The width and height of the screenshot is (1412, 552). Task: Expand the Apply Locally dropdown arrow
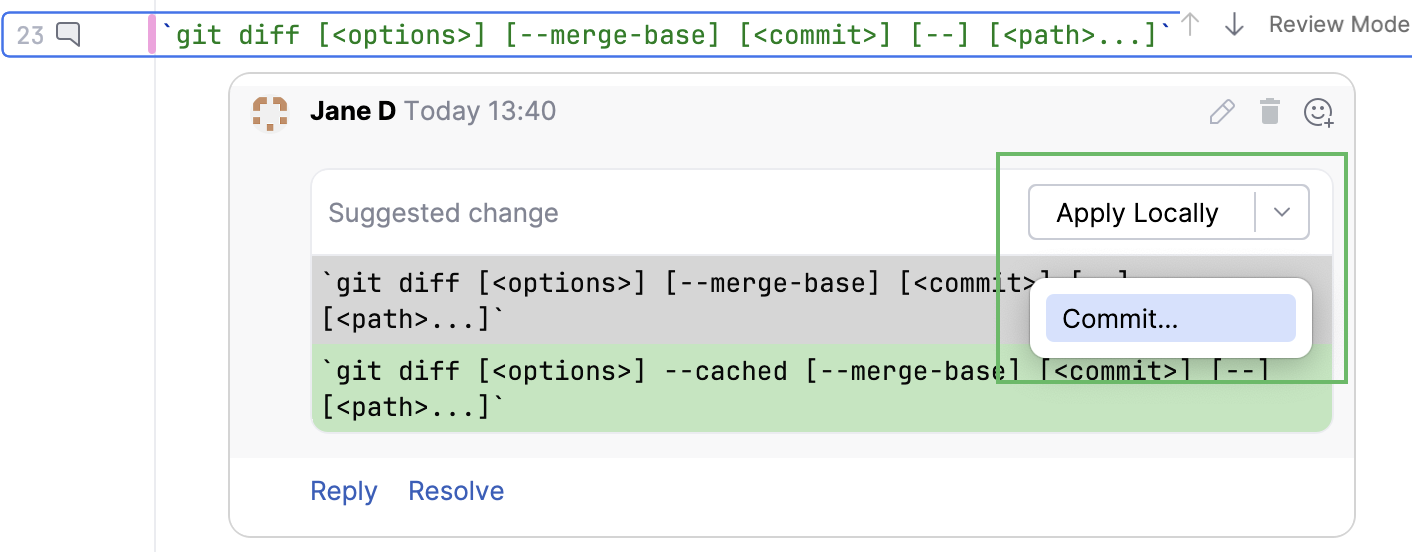(1283, 212)
